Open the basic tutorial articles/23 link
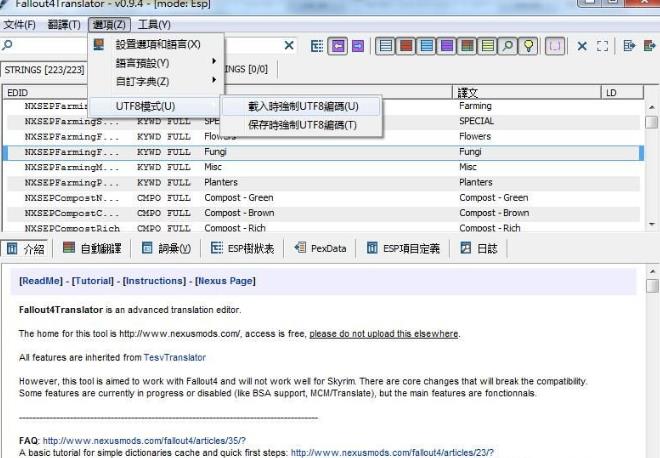This screenshot has width=660, height=458. tap(392, 453)
